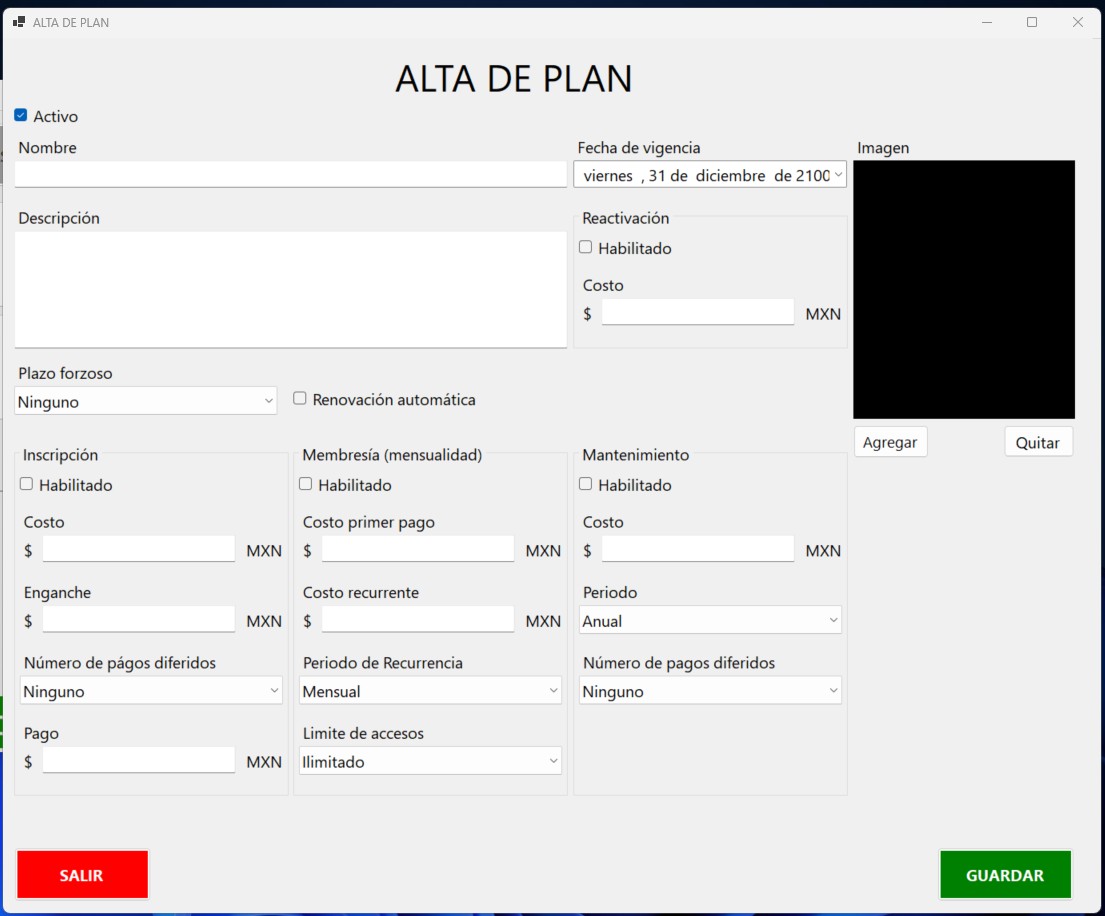The height and width of the screenshot is (916, 1105).
Task: Expand the Plazo forzoso dropdown
Action: point(146,401)
